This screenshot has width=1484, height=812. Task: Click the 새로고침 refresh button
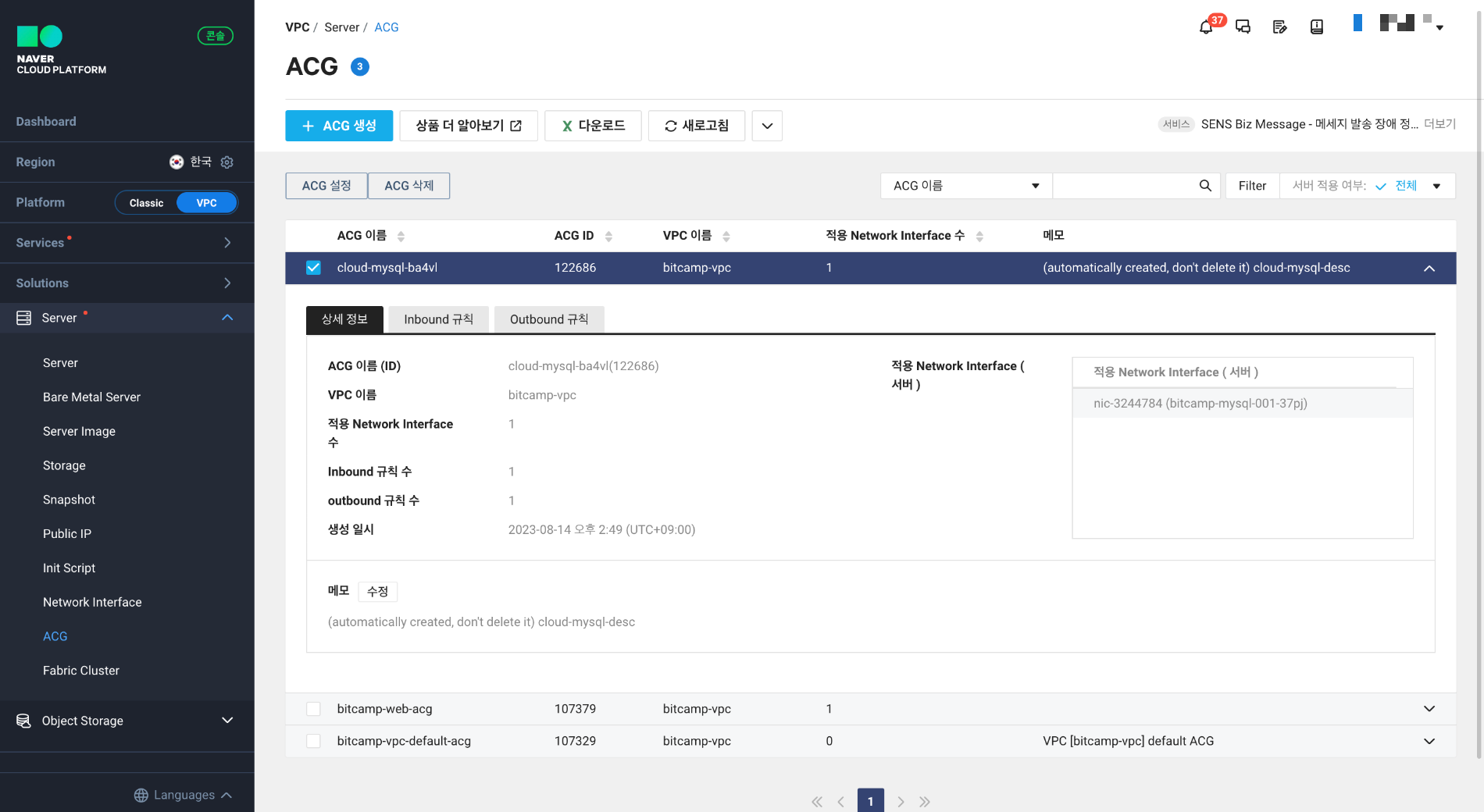(697, 126)
